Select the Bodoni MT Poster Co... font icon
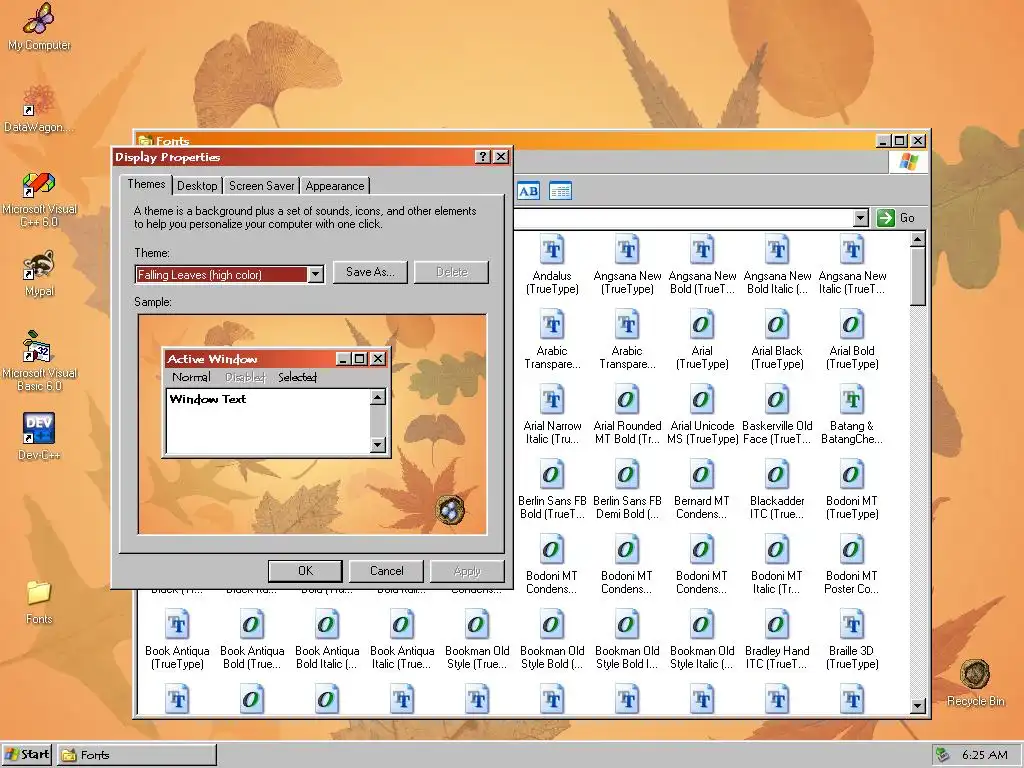Screen dimensions: 1024x768 [852, 551]
